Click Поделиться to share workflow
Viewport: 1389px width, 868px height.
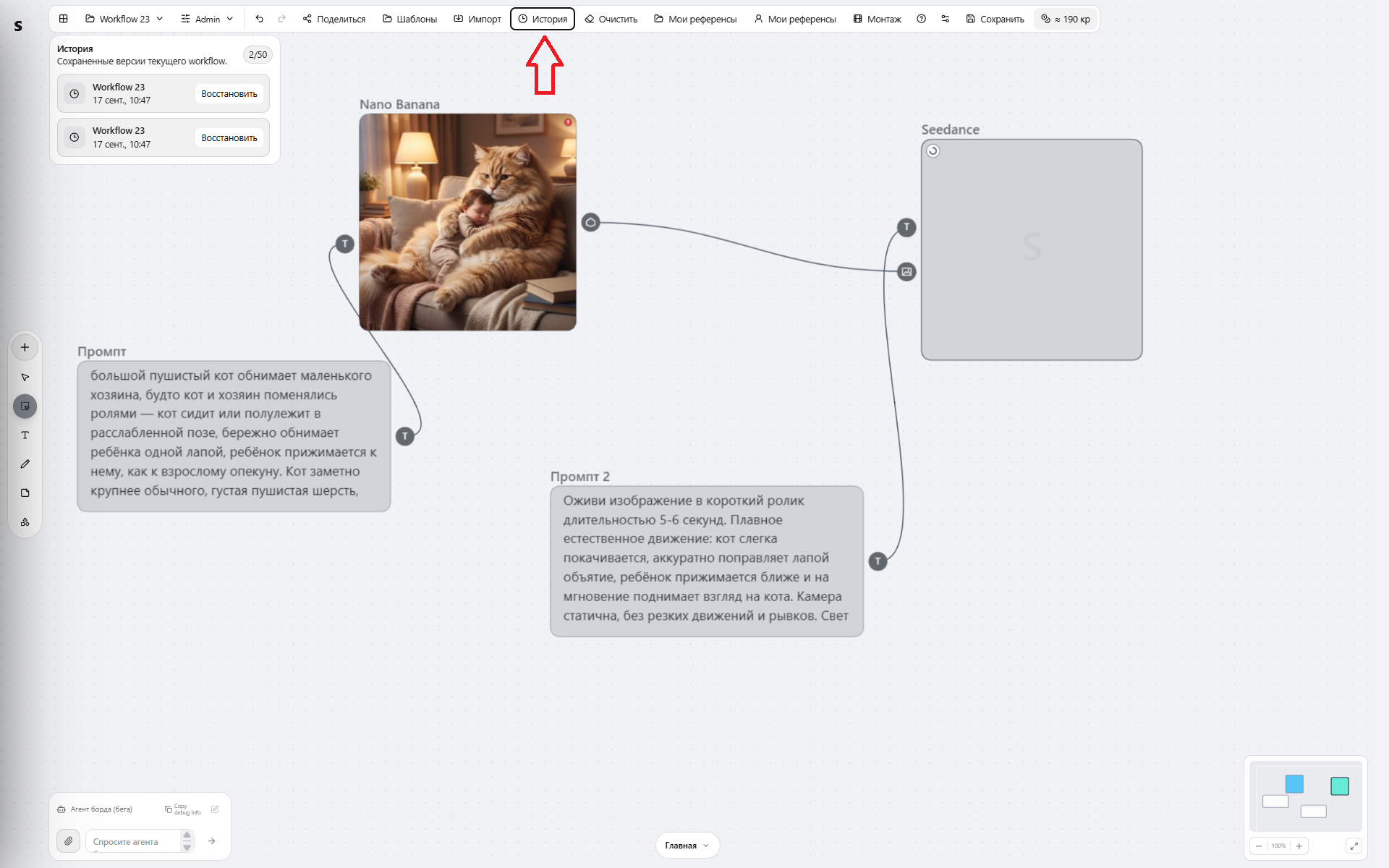click(334, 19)
